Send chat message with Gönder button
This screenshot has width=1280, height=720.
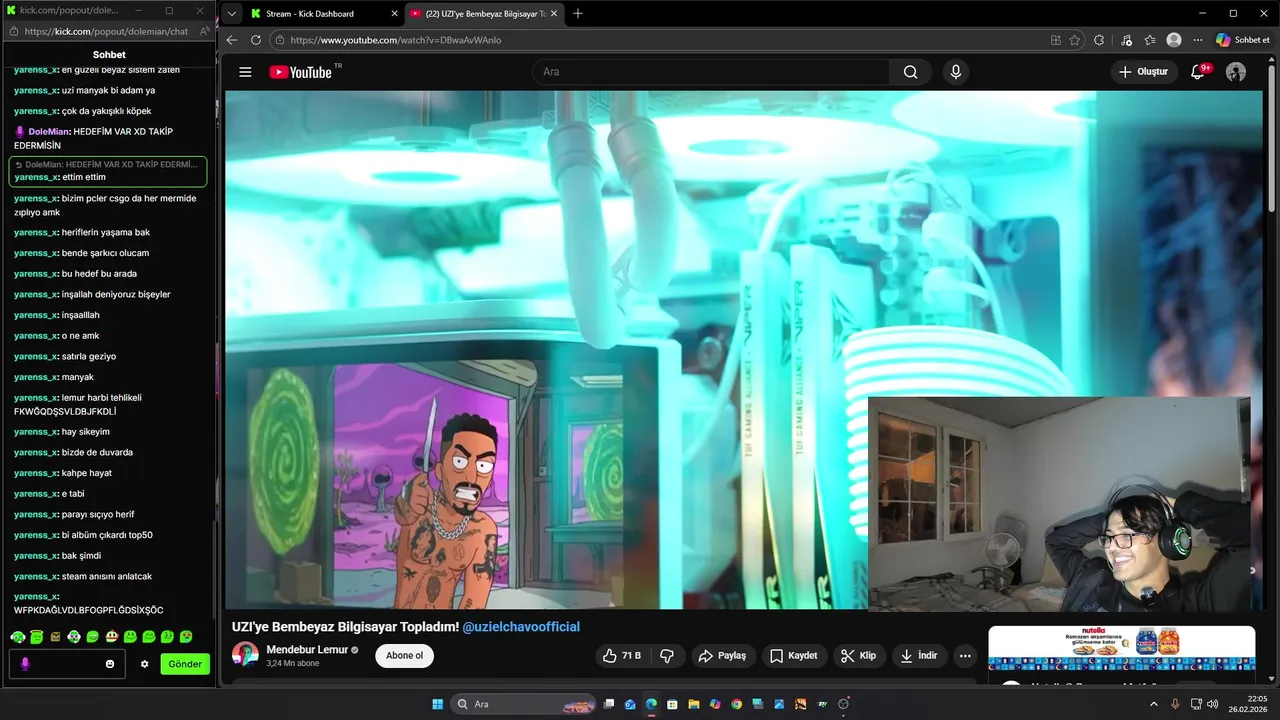[185, 664]
